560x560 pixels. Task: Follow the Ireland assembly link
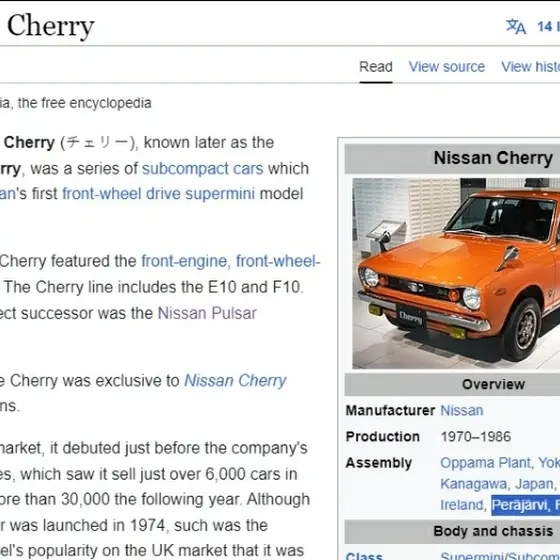click(462, 505)
